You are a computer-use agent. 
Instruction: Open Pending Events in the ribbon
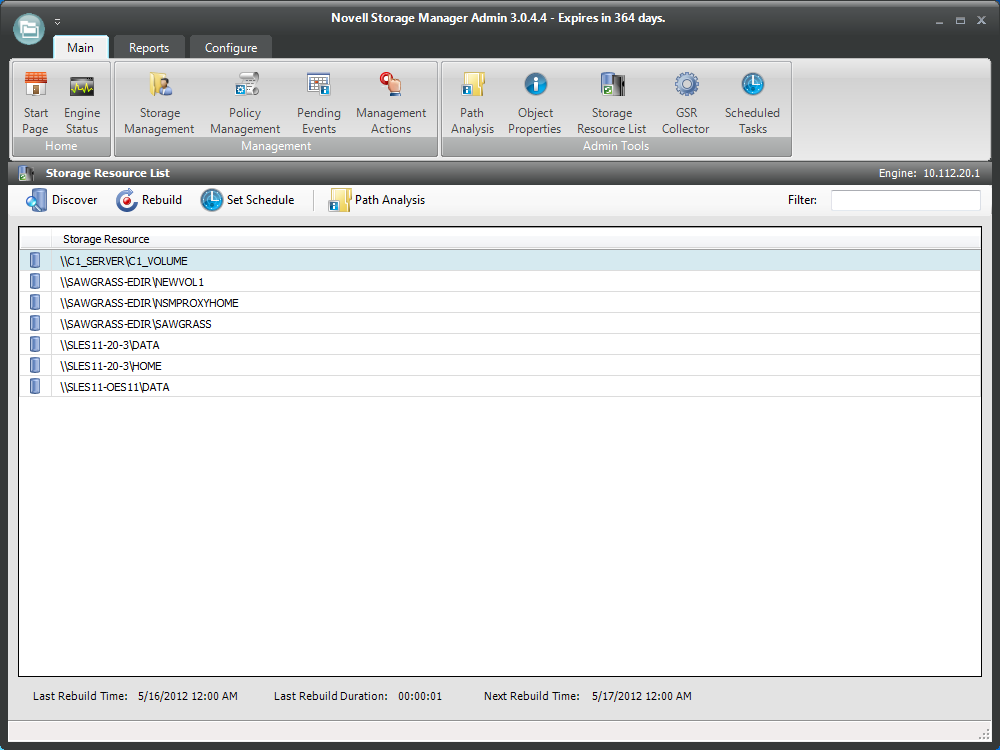(x=319, y=102)
